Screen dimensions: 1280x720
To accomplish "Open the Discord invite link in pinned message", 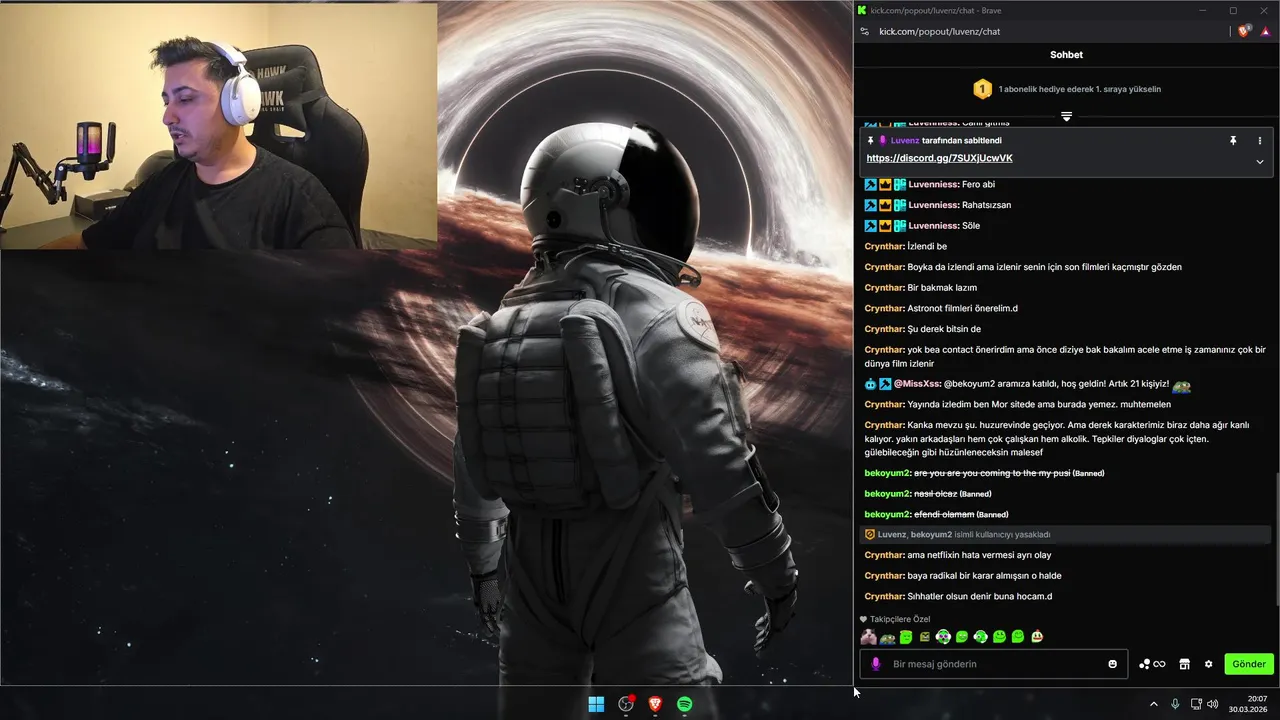I will click(939, 158).
